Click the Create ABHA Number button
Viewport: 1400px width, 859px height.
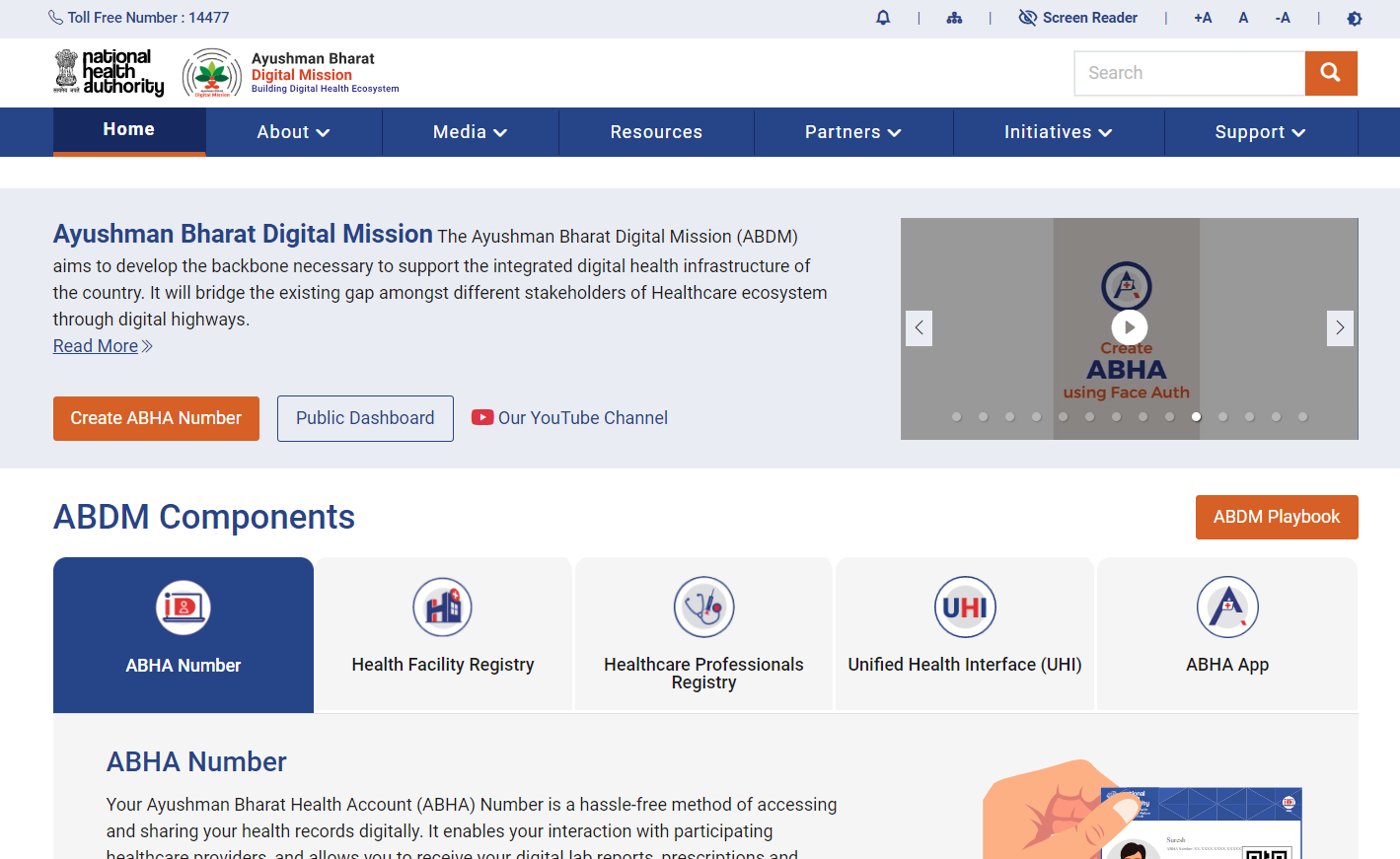[x=156, y=418]
